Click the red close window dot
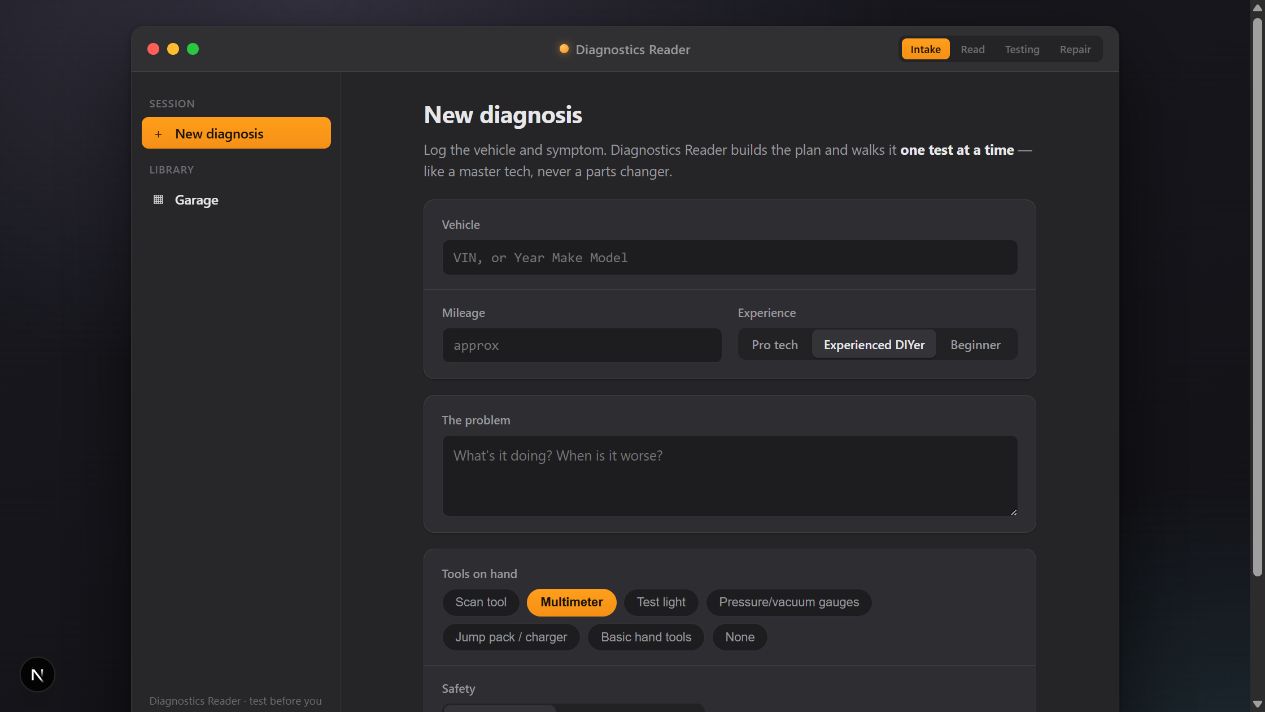The width and height of the screenshot is (1265, 712). click(153, 49)
